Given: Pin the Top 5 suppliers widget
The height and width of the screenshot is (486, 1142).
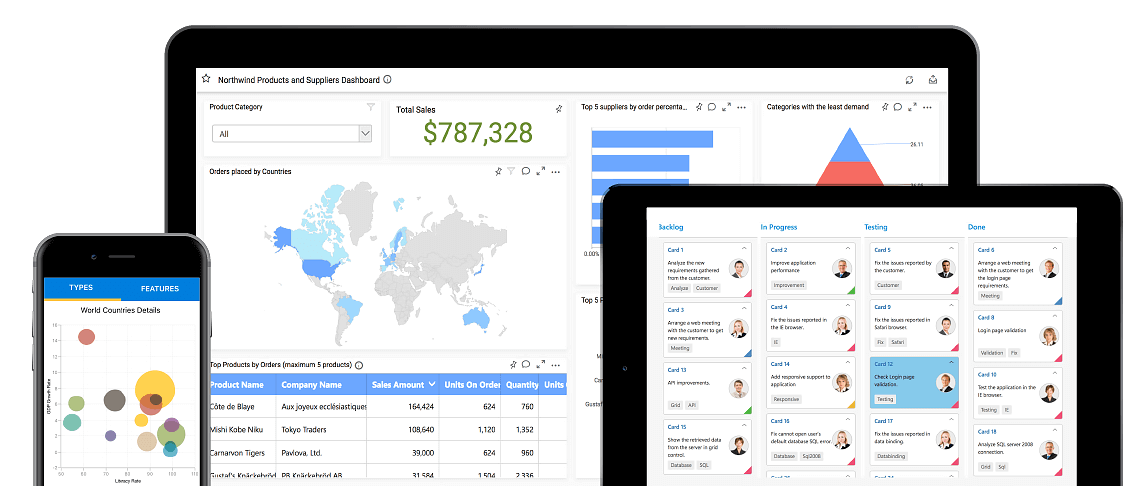Looking at the screenshot, I should [x=698, y=107].
